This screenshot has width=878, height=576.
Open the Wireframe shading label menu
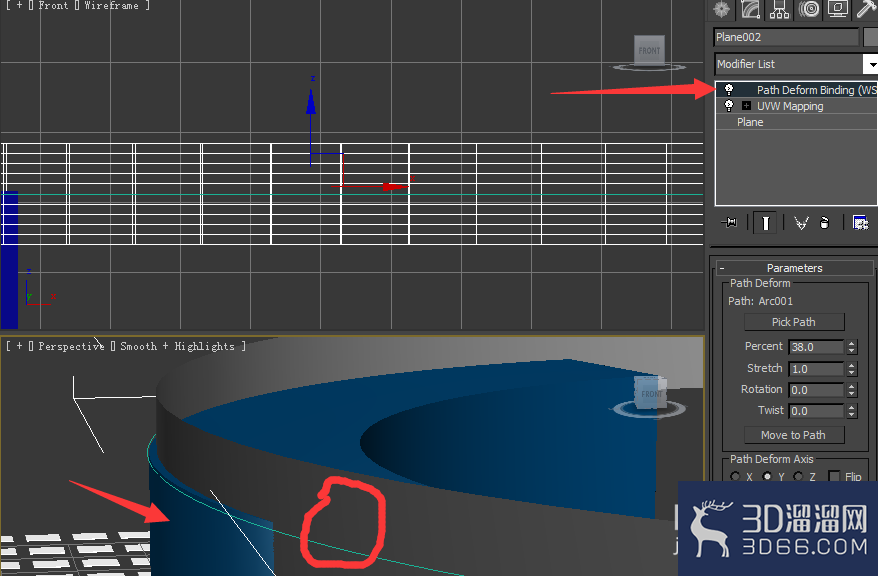(111, 5)
